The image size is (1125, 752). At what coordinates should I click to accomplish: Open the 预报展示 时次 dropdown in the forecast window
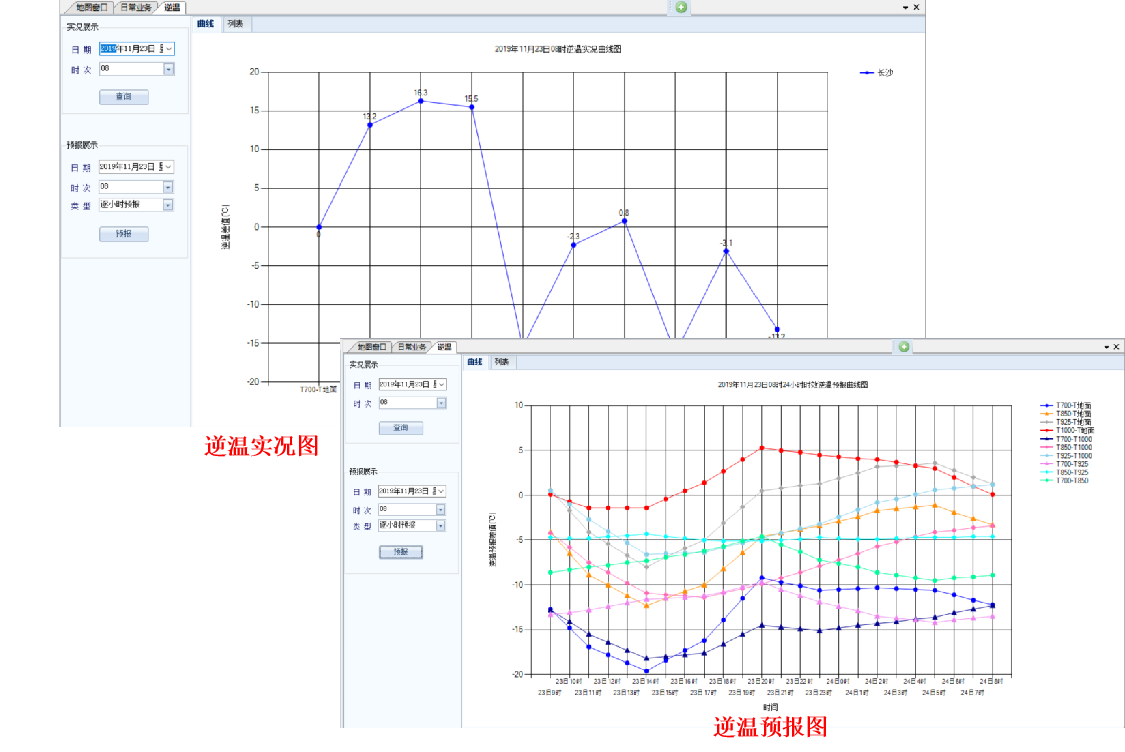point(441,509)
